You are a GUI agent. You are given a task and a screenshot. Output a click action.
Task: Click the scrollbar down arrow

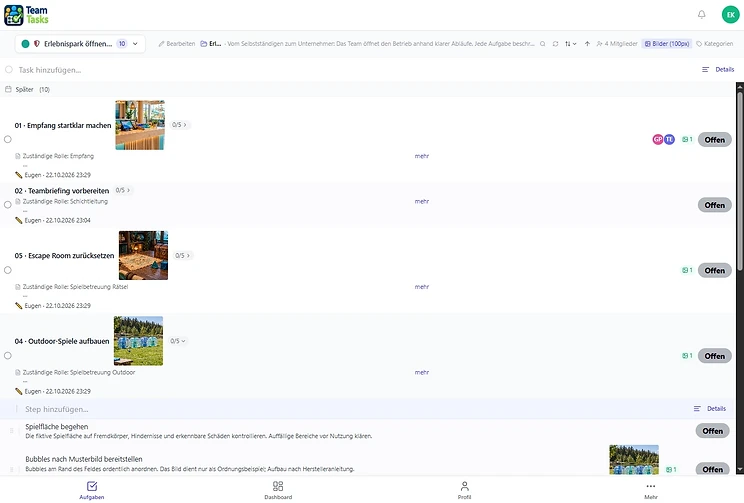pyautogui.click(x=740, y=469)
